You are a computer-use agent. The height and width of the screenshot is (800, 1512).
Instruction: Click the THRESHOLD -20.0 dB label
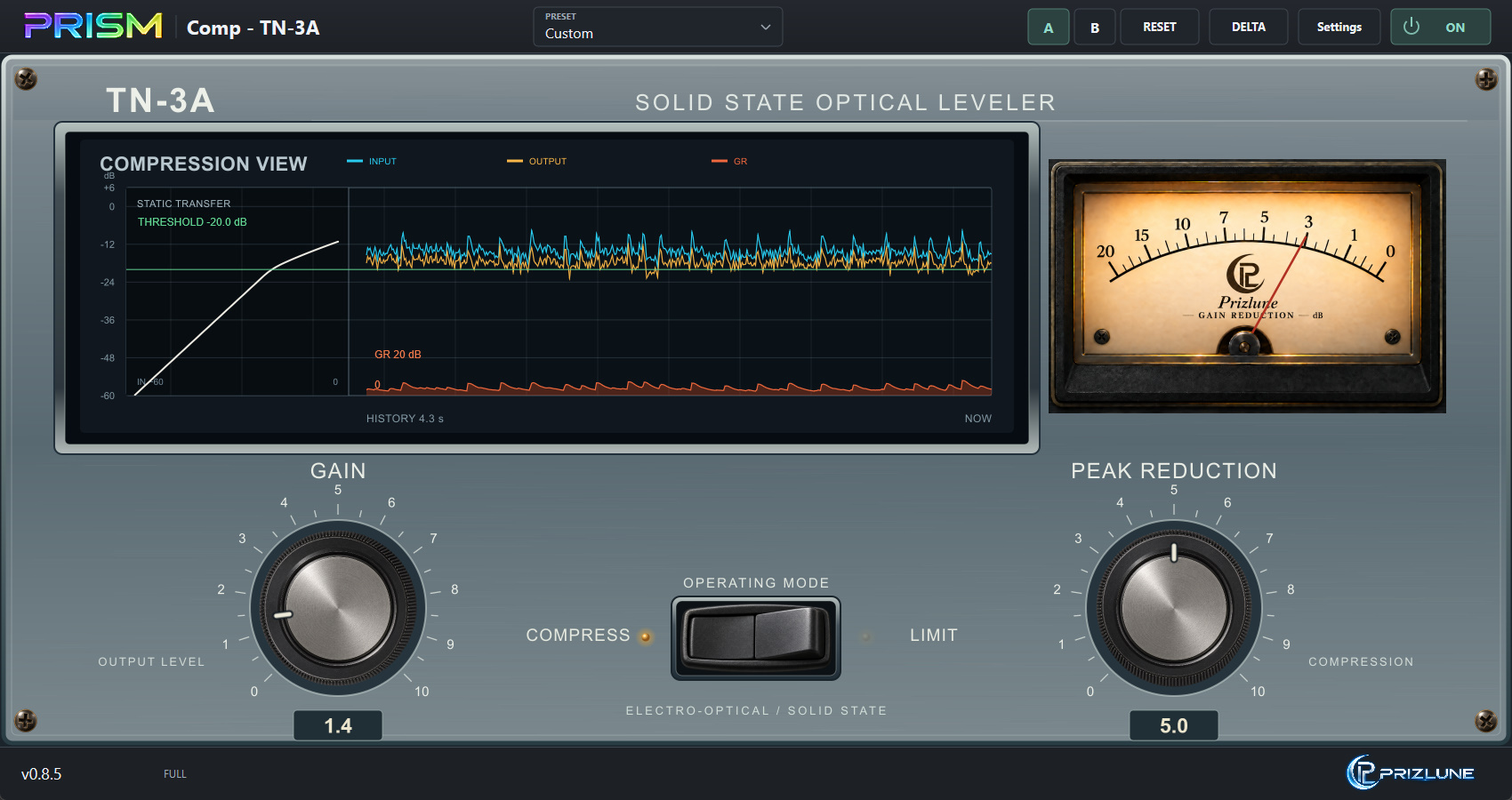coord(192,222)
